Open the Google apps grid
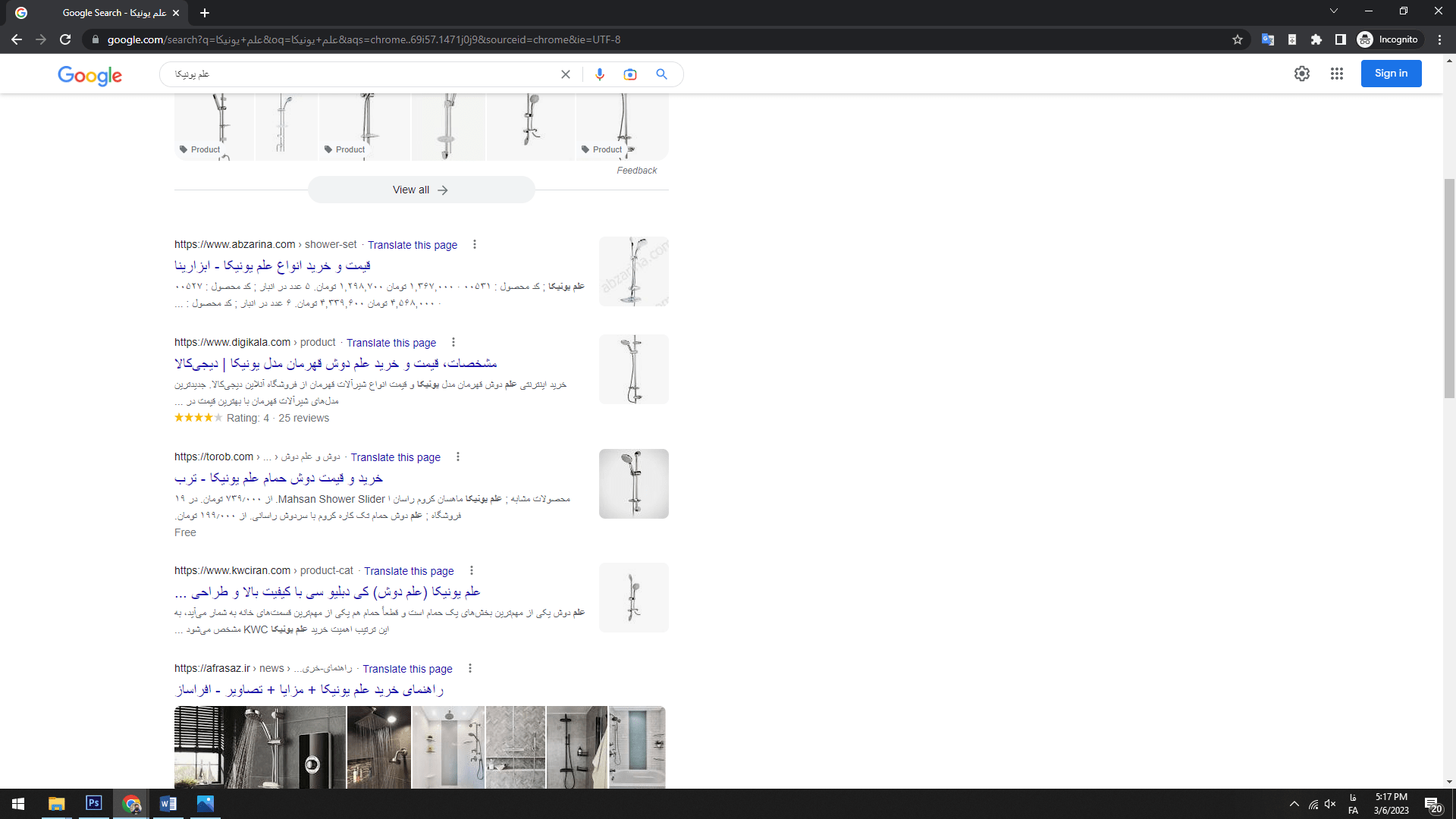The width and height of the screenshot is (1456, 819). (x=1337, y=74)
